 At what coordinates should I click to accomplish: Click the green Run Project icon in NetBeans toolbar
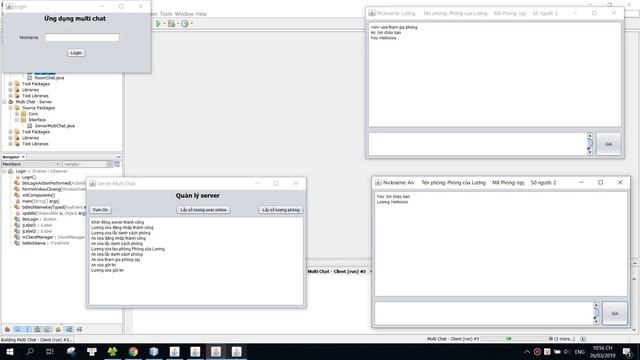158,24
